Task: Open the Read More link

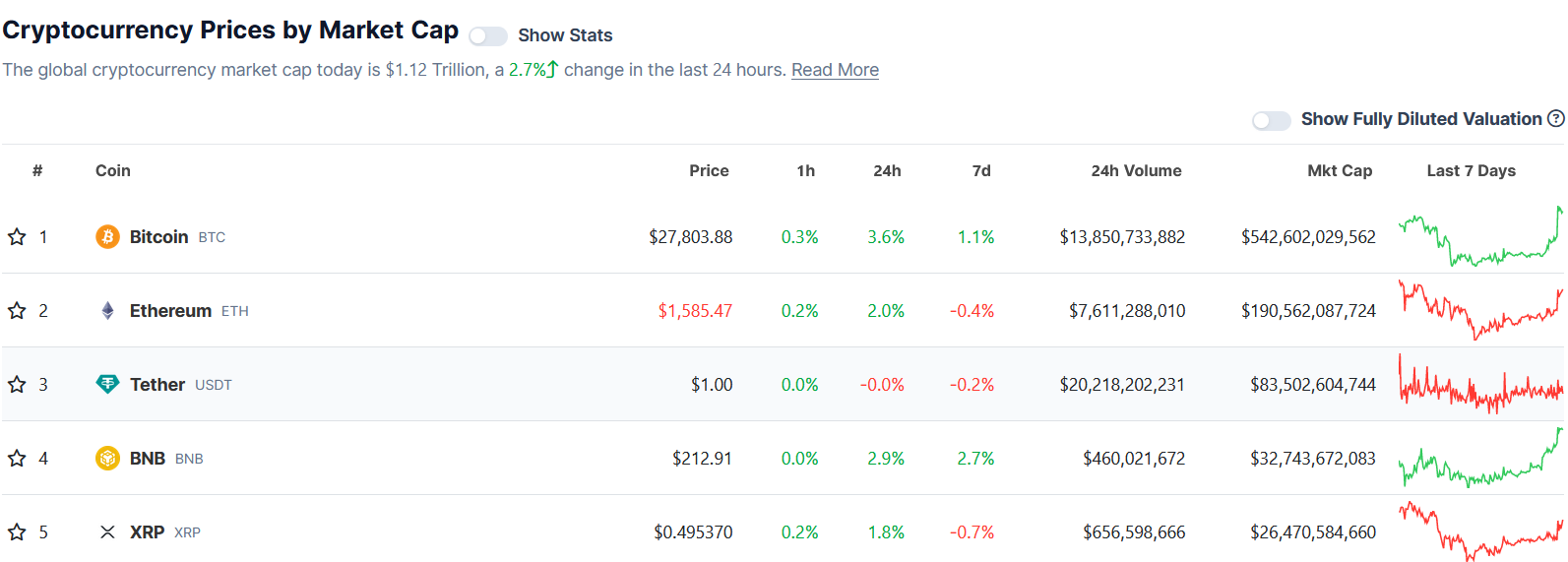Action: 835,70
